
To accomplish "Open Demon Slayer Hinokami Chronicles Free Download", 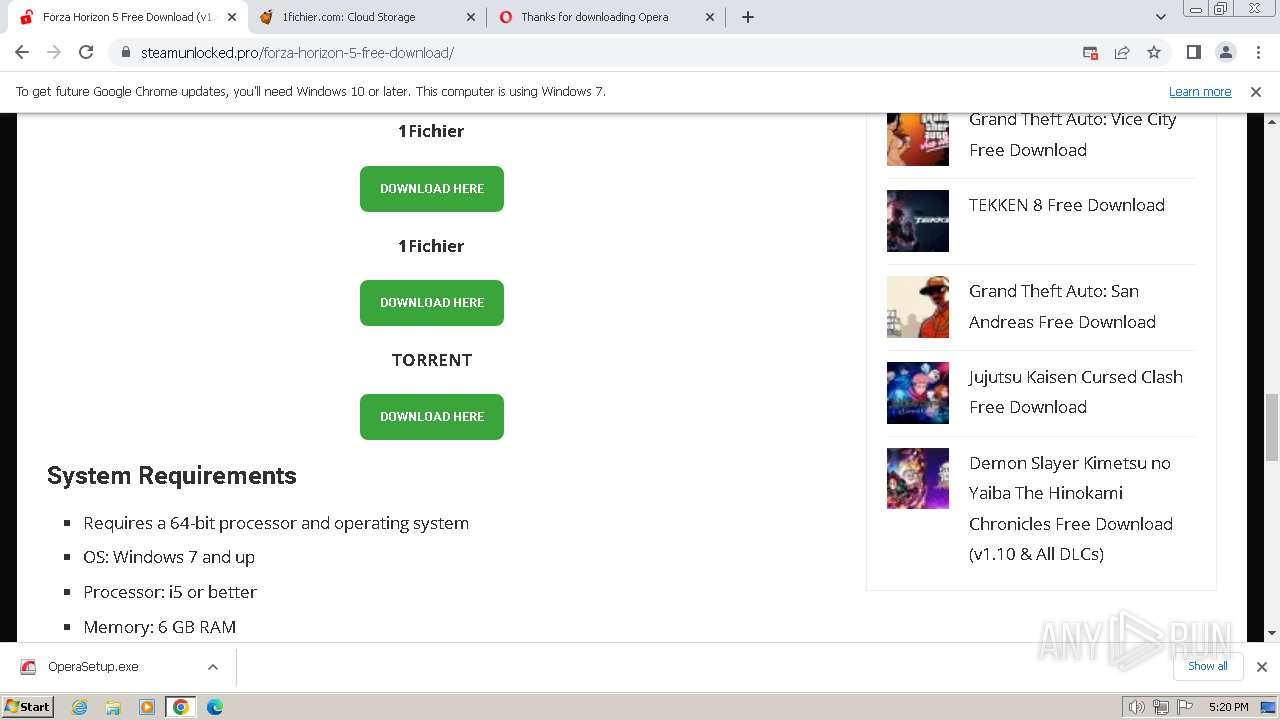I will point(1070,508).
